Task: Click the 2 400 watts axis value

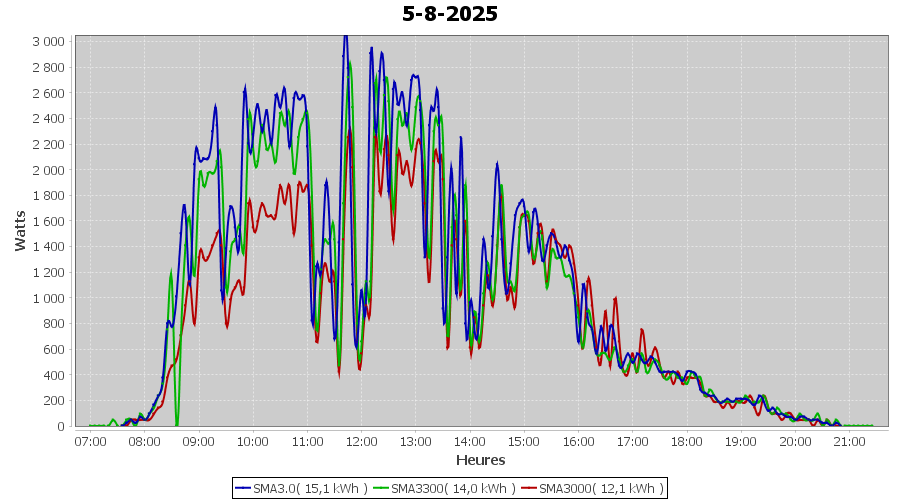Action: click(48, 119)
